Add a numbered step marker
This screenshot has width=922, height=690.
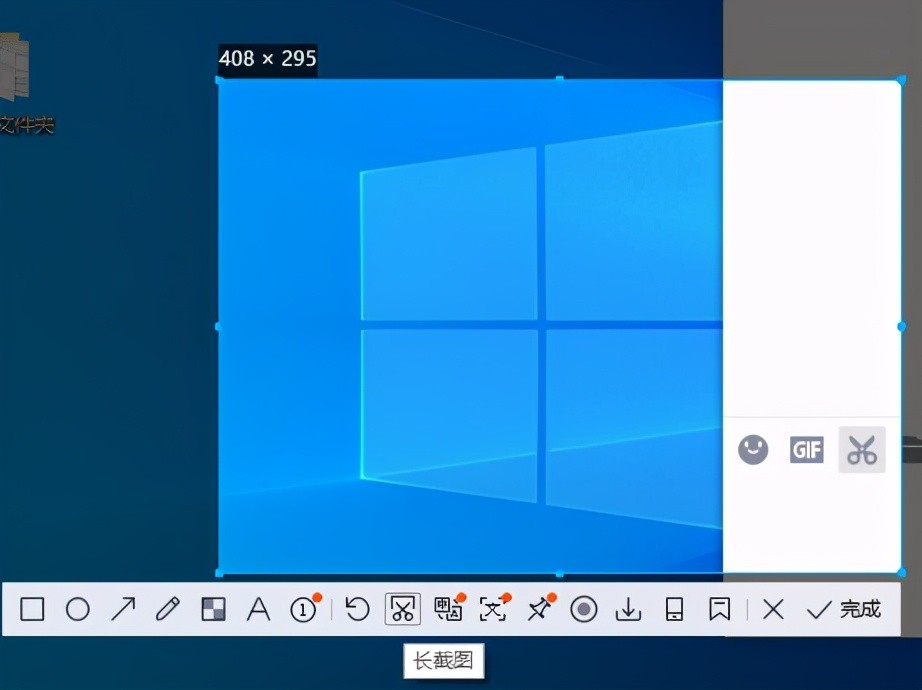pyautogui.click(x=304, y=609)
